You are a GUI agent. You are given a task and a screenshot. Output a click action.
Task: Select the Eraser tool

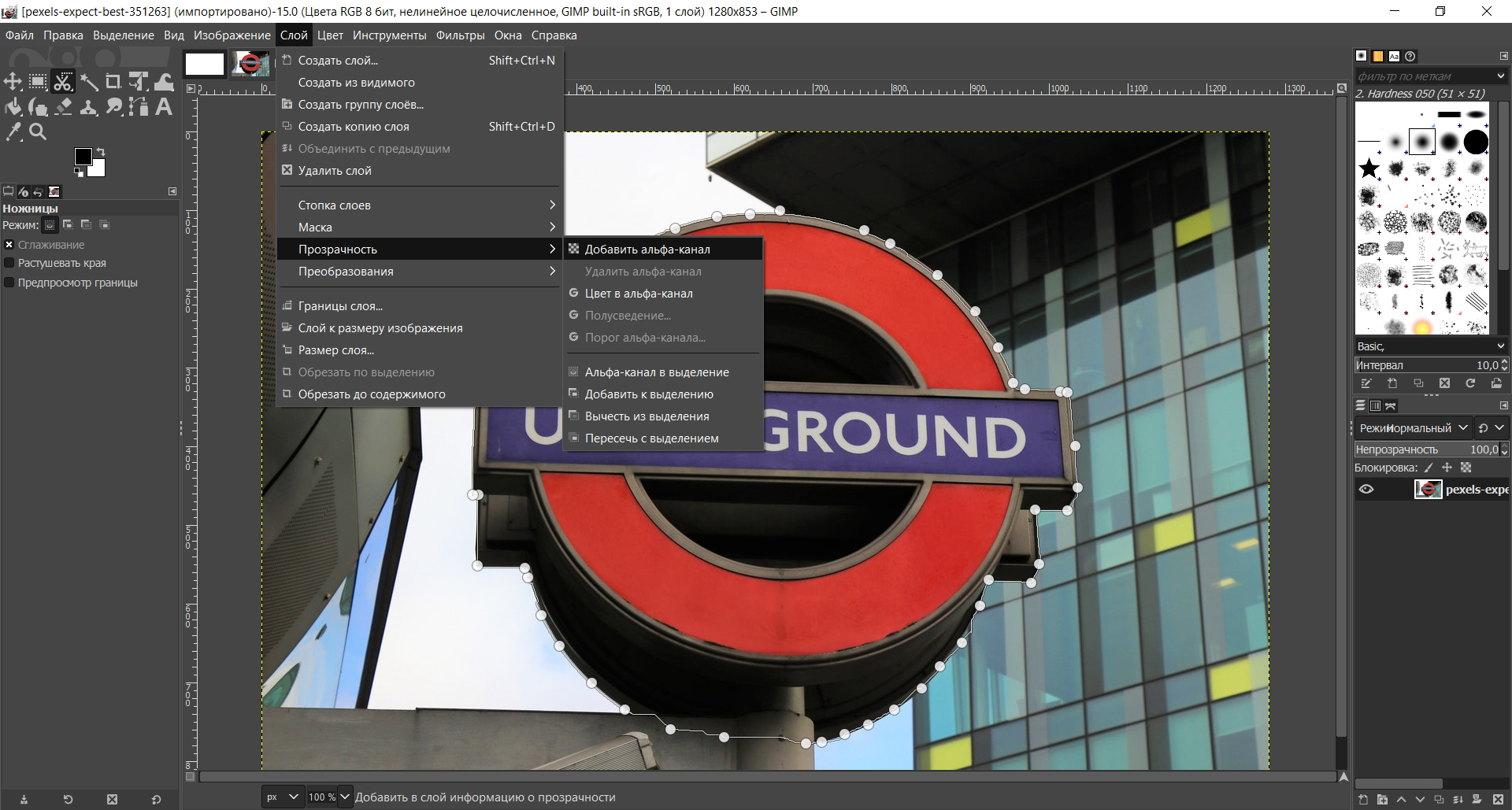(63, 107)
